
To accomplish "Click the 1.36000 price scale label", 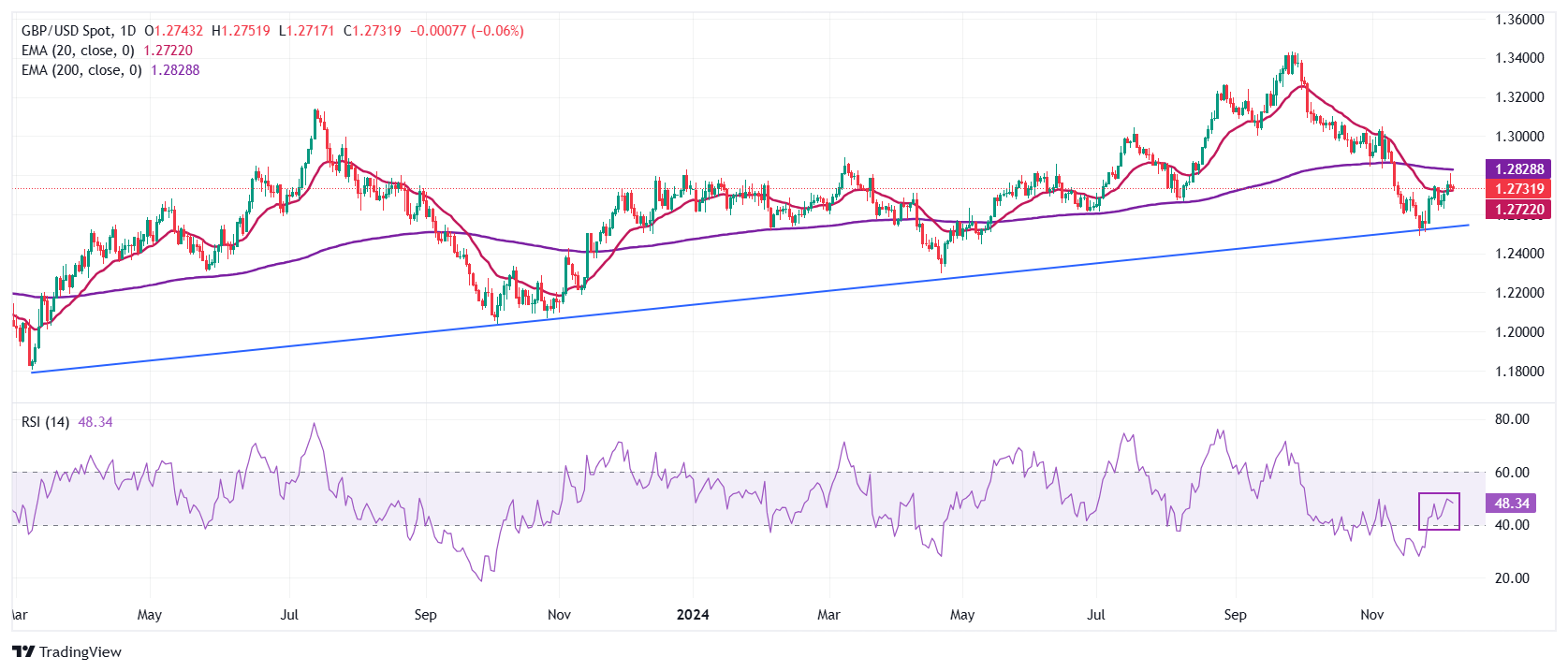I will pyautogui.click(x=1518, y=20).
